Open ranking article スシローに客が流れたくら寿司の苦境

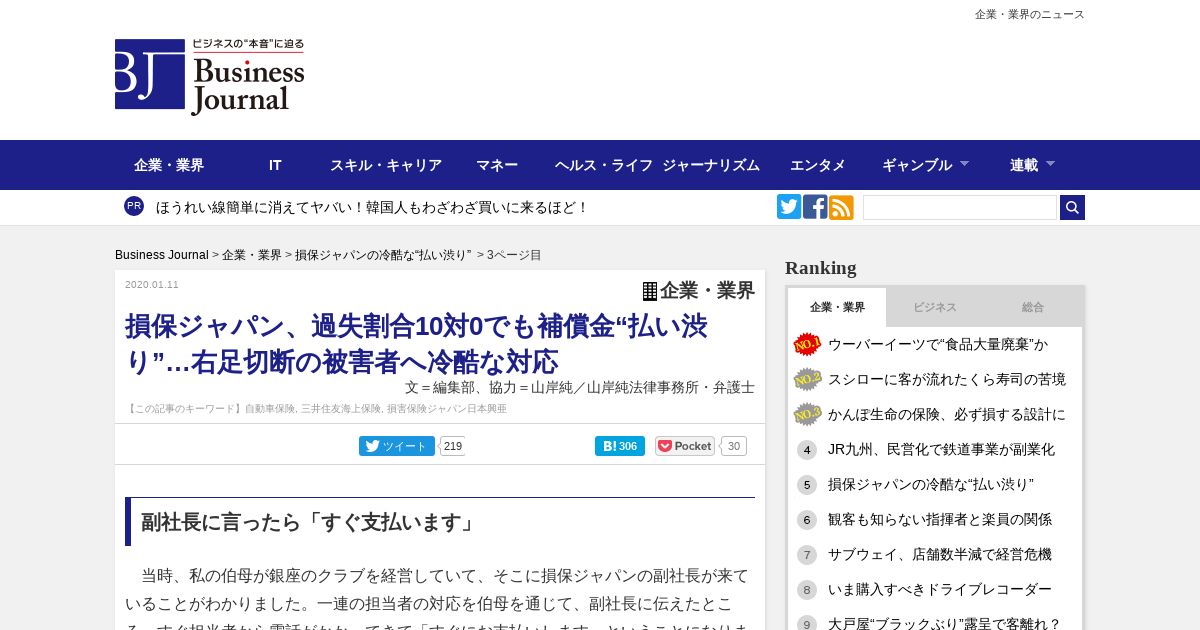947,379
